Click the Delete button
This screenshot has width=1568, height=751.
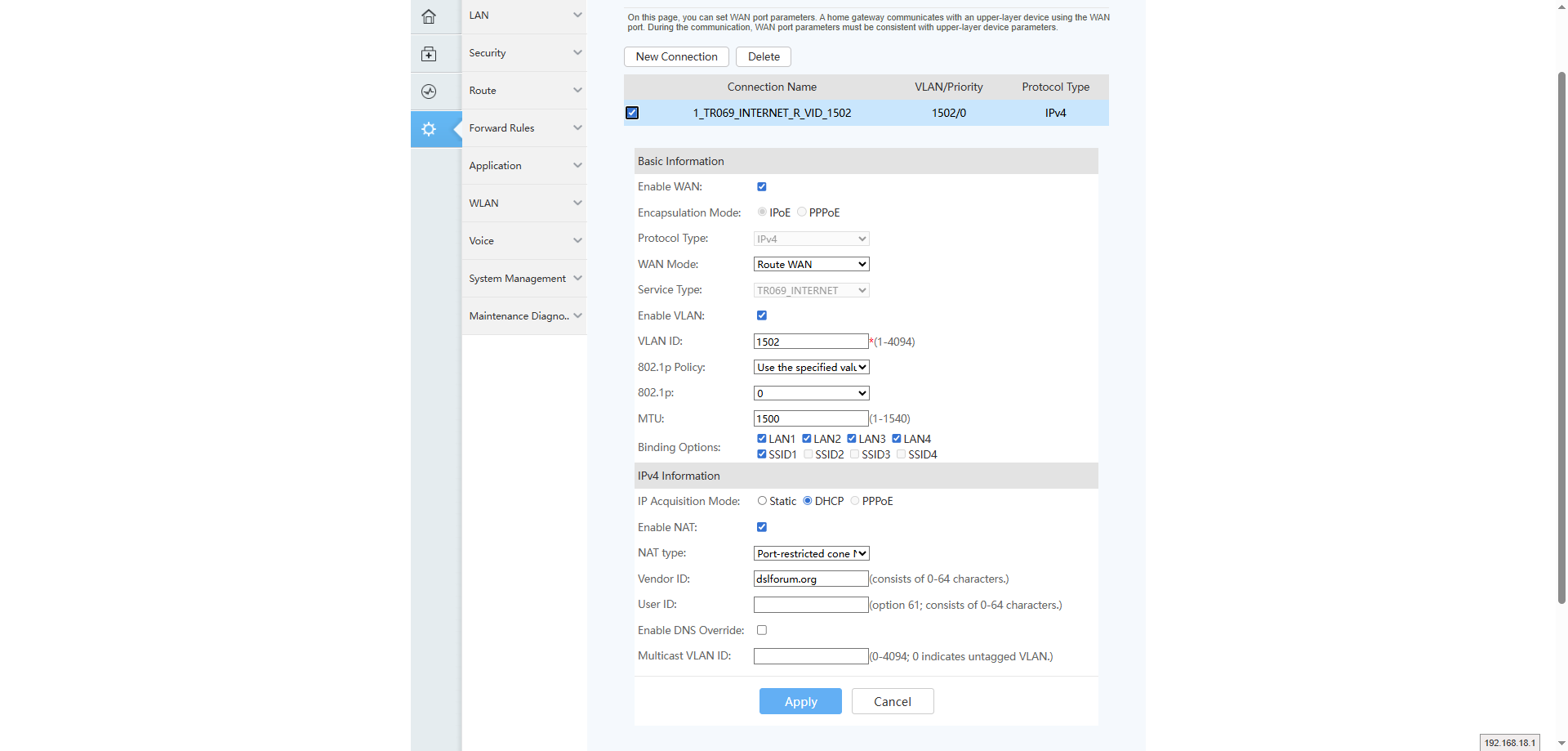(763, 56)
